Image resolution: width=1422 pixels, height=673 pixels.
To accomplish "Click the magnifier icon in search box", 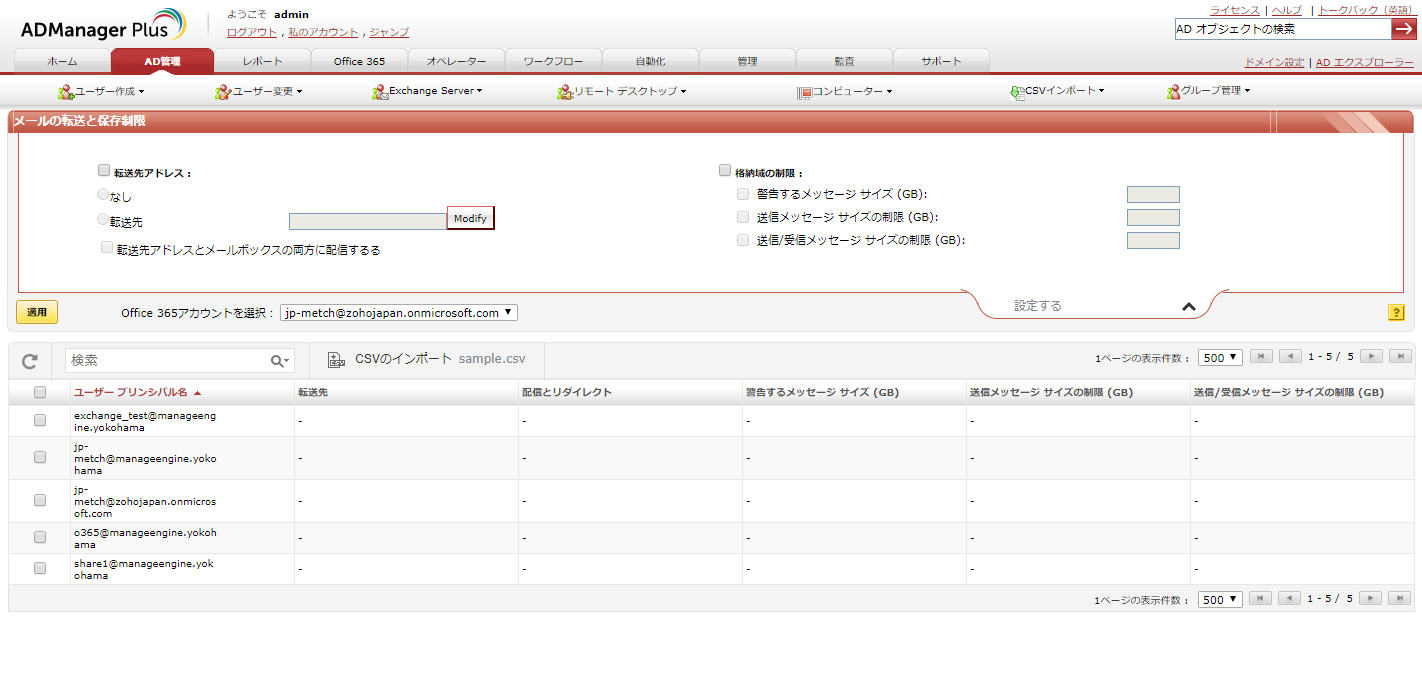I will 277,361.
